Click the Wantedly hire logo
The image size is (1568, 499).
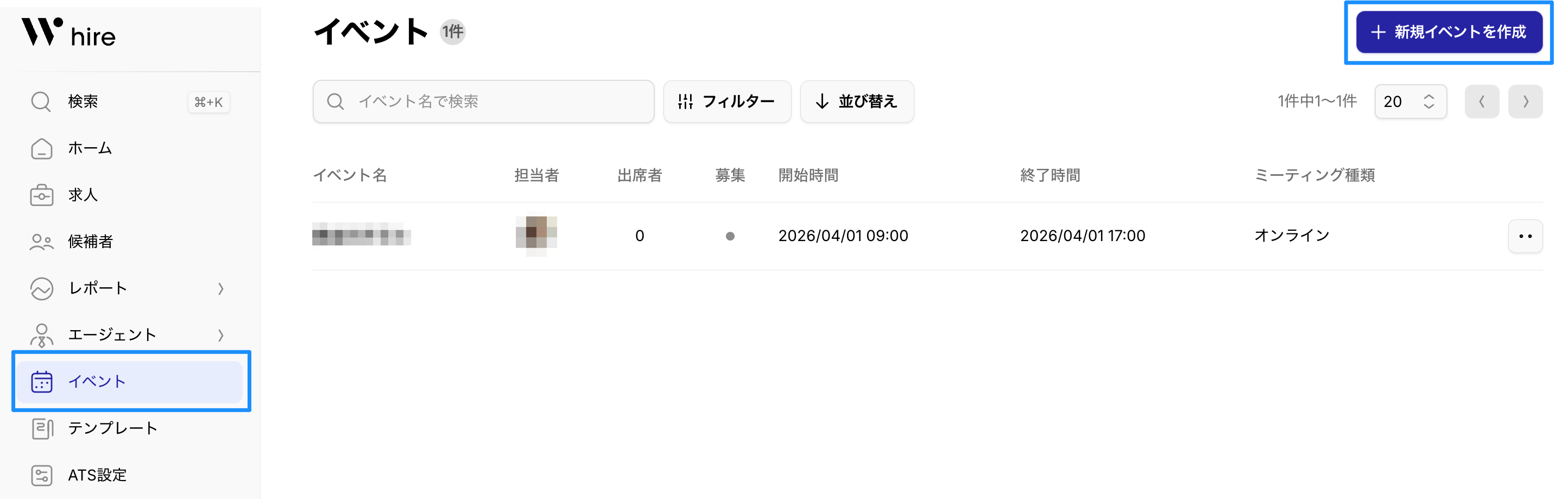click(x=68, y=34)
